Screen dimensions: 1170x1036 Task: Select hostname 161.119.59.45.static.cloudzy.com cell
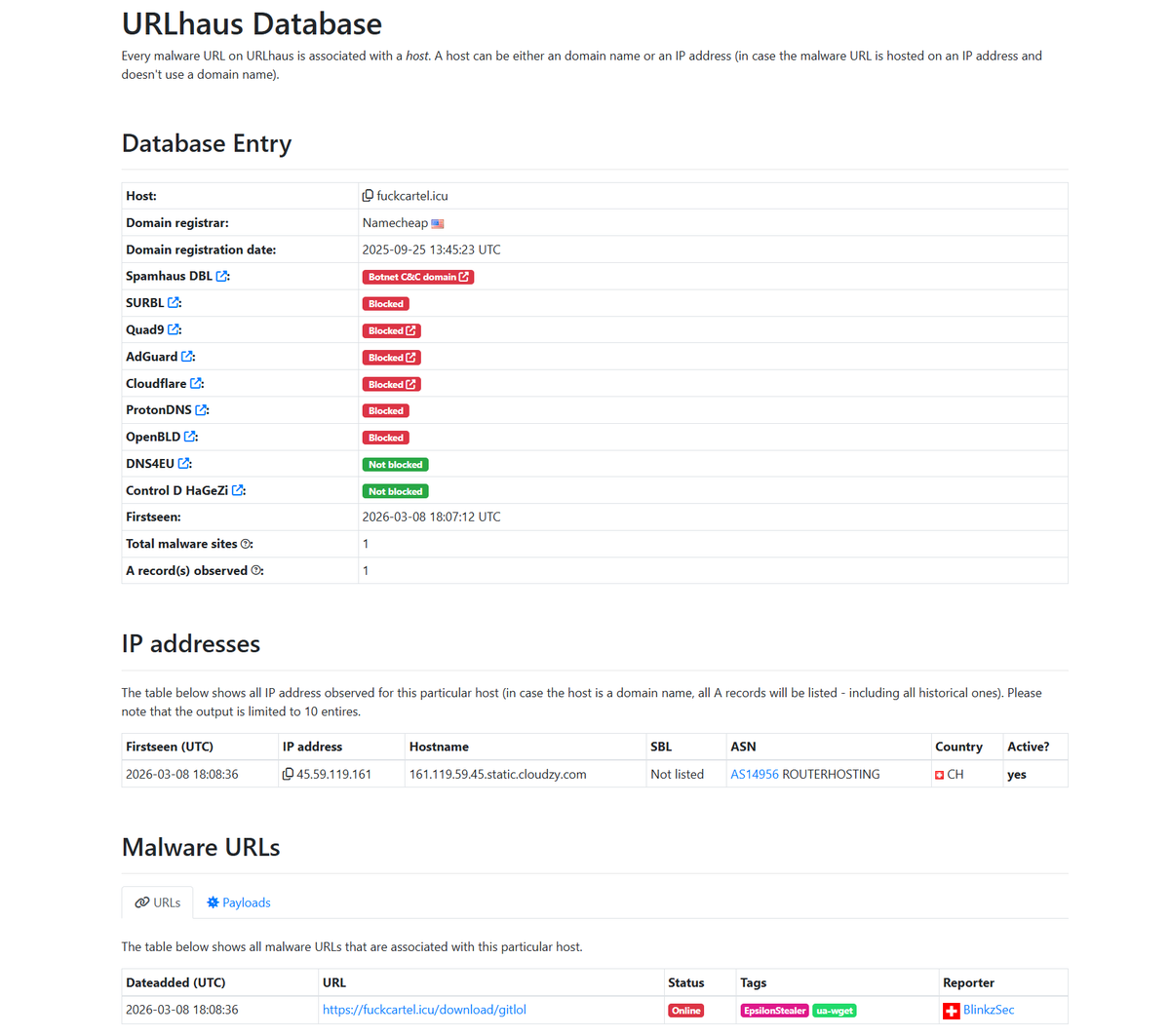[x=526, y=774]
